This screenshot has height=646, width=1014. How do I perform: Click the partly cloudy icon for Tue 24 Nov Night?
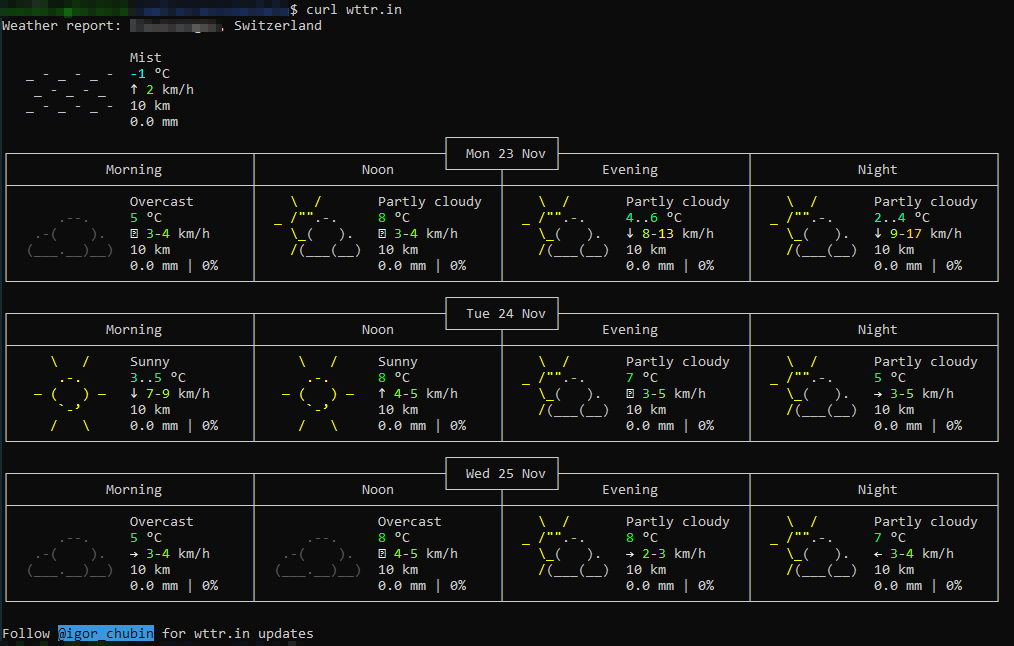pyautogui.click(x=814, y=386)
